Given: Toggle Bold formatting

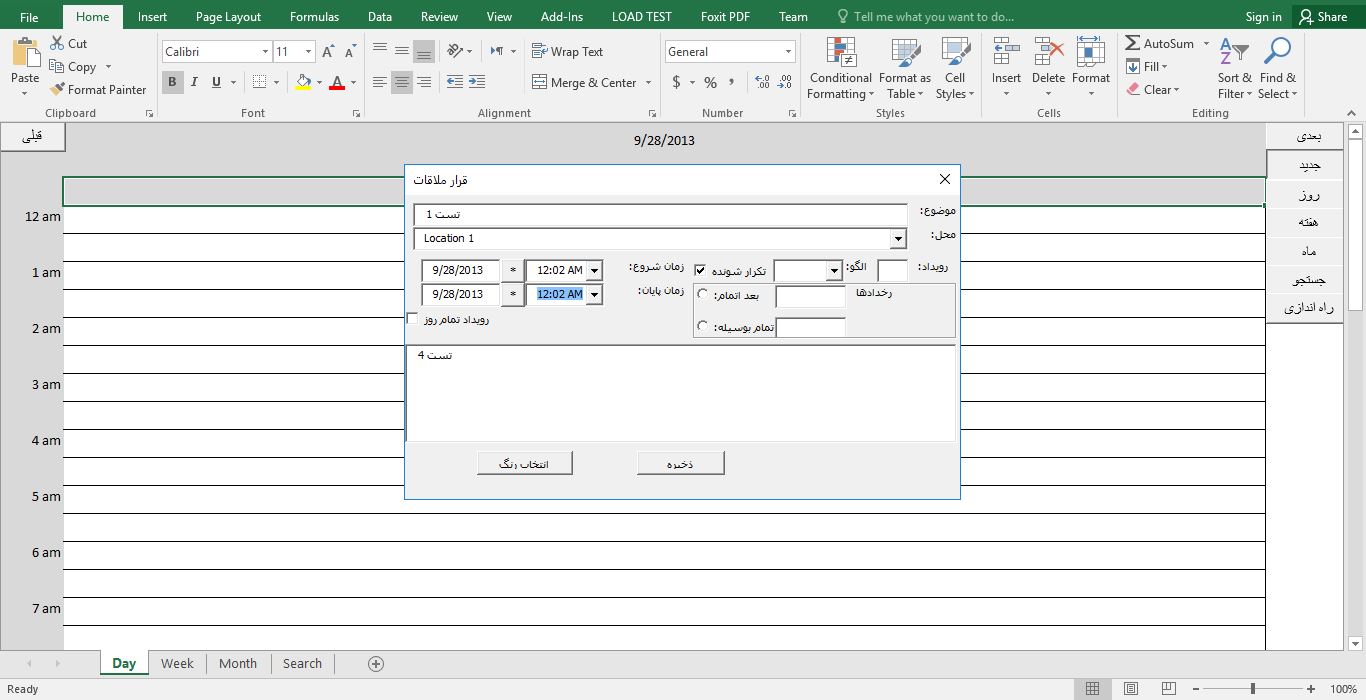Looking at the screenshot, I should 172,82.
